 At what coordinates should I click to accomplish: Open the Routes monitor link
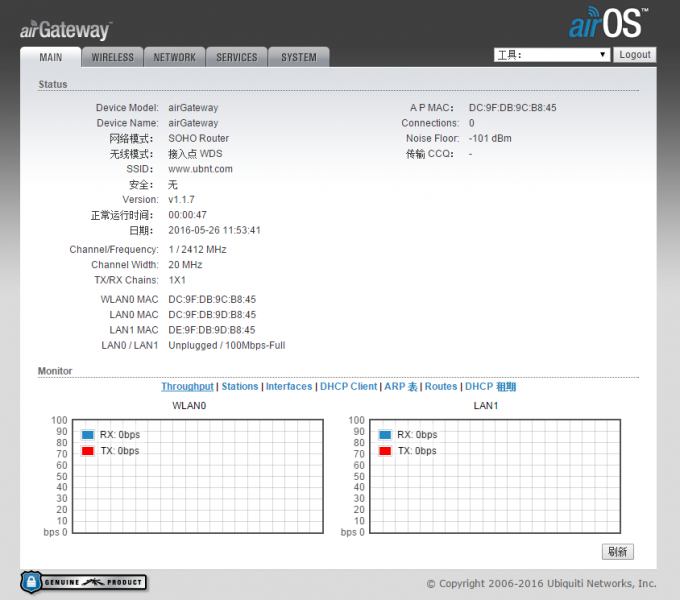coord(441,387)
